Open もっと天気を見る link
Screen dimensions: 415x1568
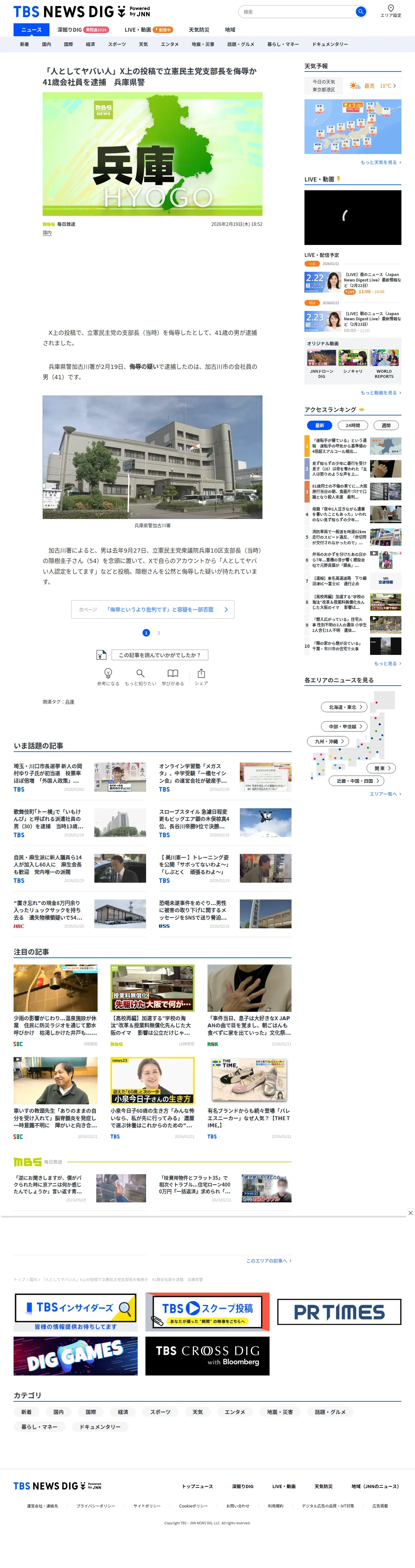tap(380, 162)
